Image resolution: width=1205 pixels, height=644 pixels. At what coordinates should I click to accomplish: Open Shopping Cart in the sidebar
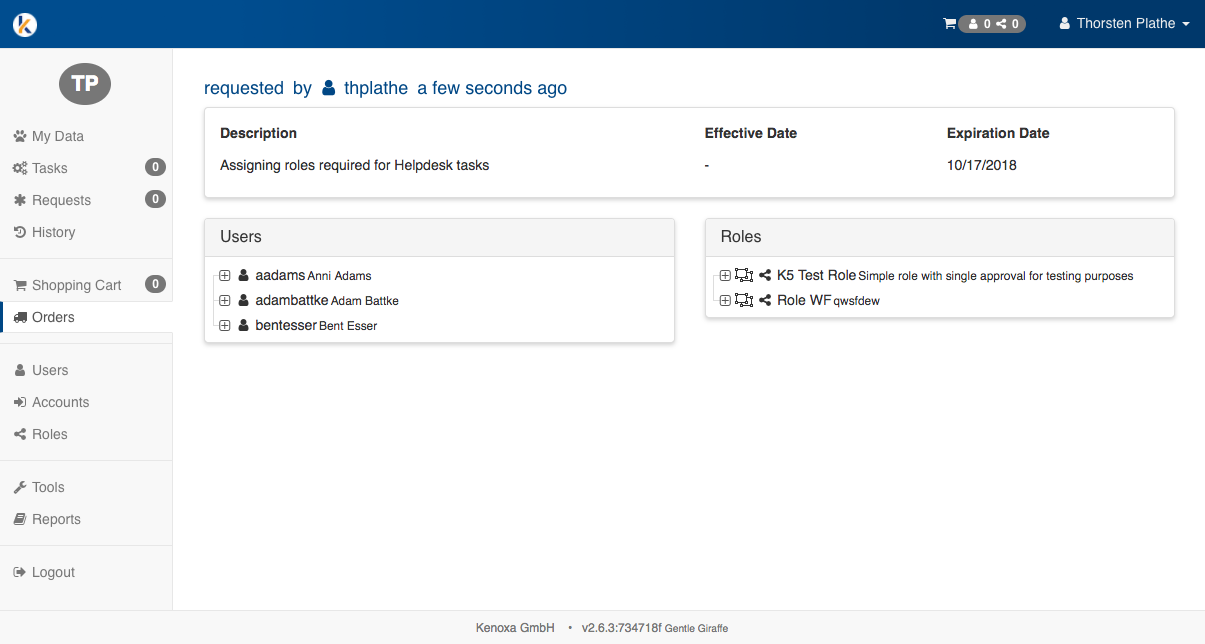coord(76,285)
